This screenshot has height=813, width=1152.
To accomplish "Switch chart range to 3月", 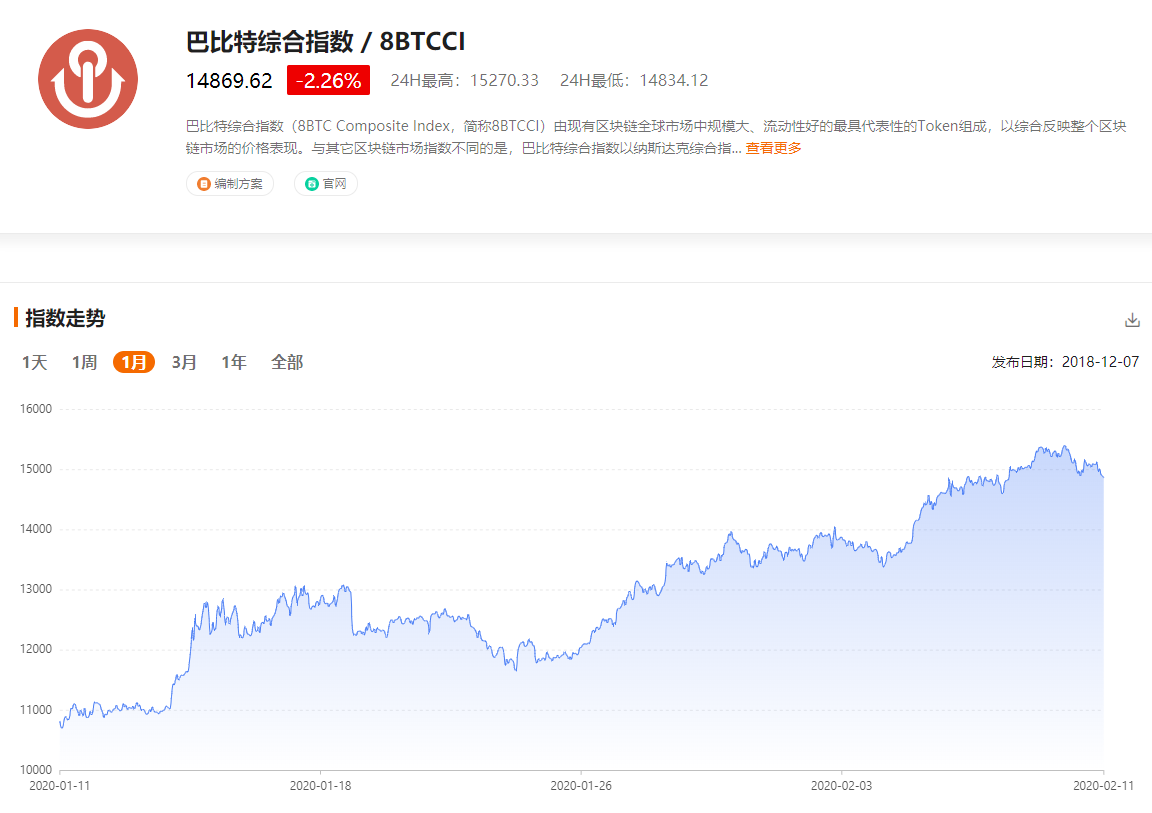I will tap(184, 362).
